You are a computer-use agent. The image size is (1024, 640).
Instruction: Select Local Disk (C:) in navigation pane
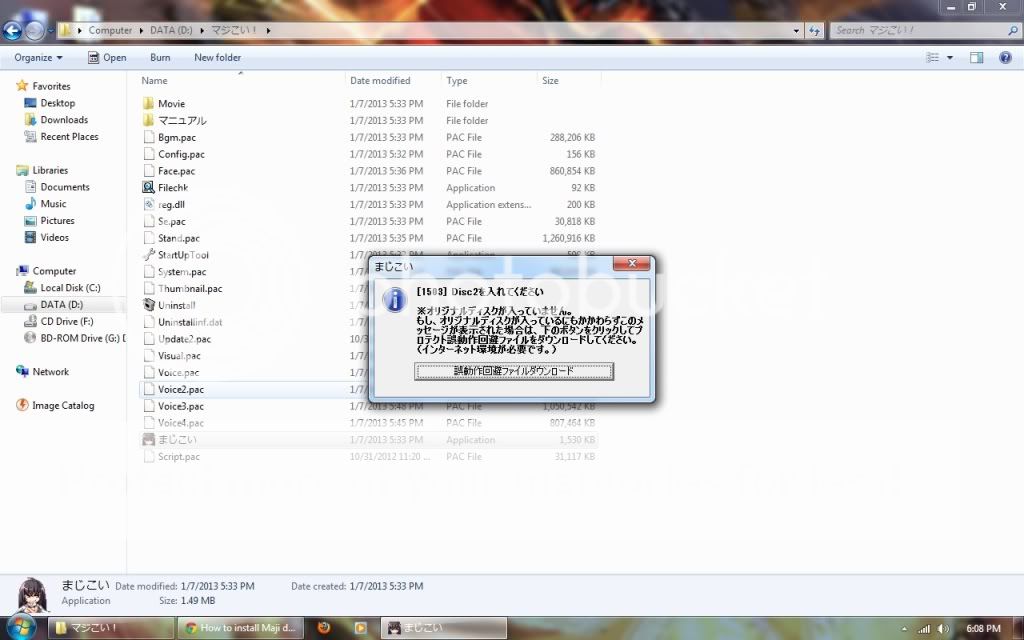point(70,288)
